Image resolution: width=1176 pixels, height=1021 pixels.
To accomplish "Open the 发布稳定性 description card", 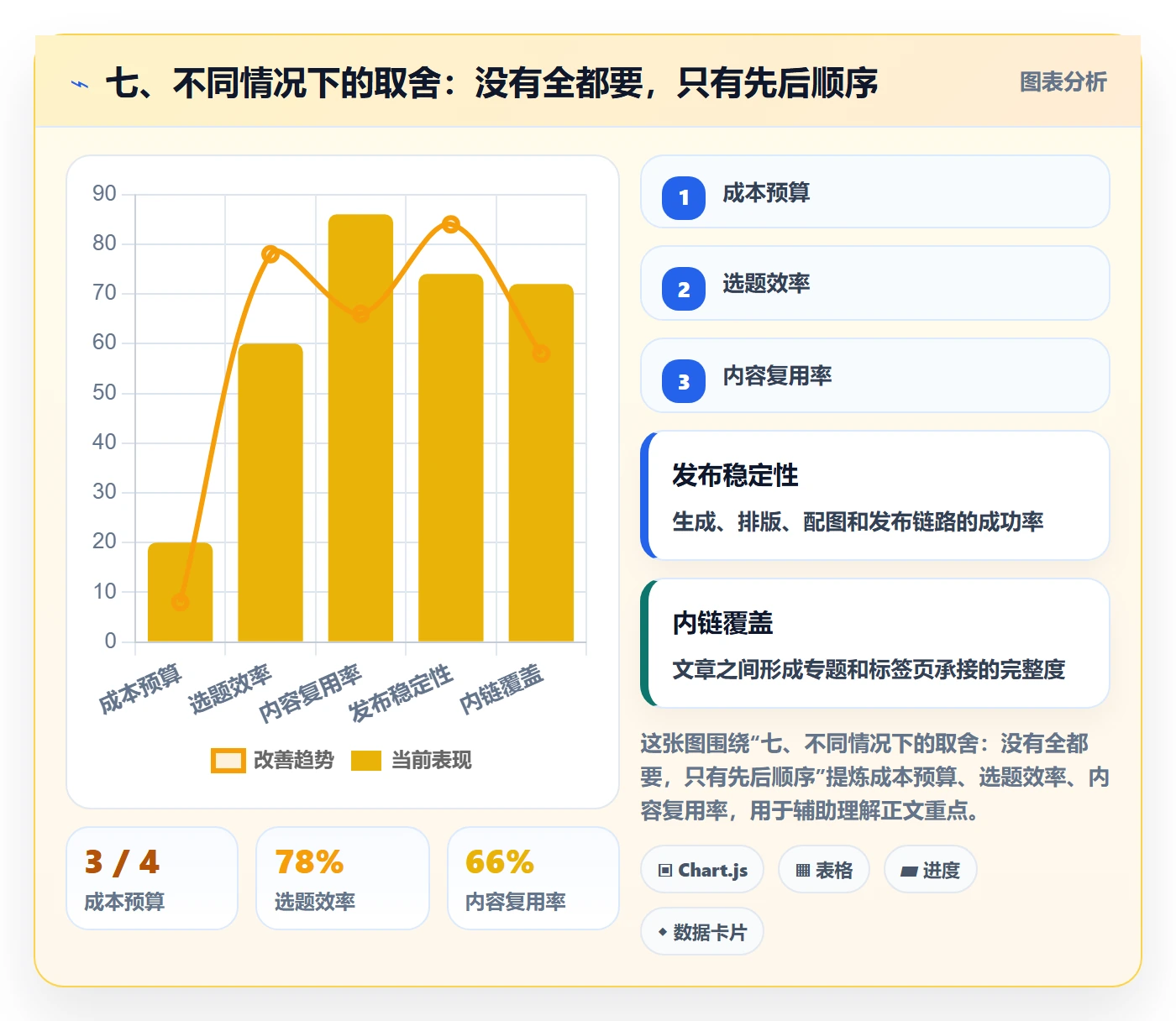I will point(875,495).
